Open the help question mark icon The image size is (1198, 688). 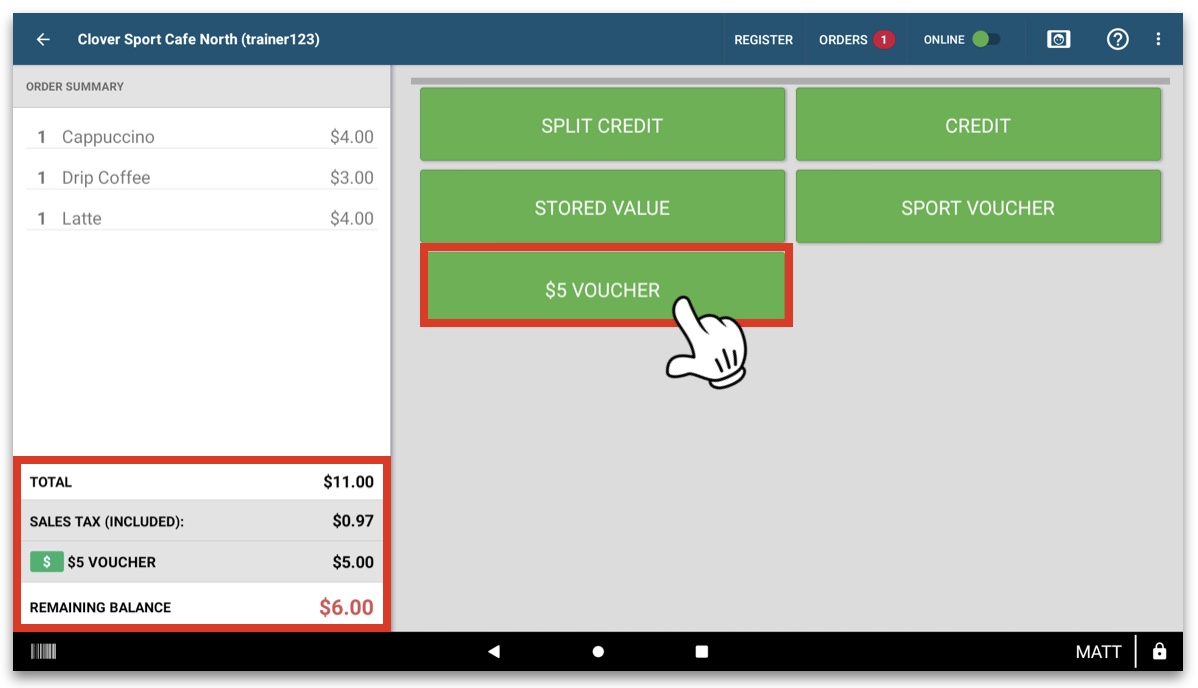click(x=1118, y=39)
